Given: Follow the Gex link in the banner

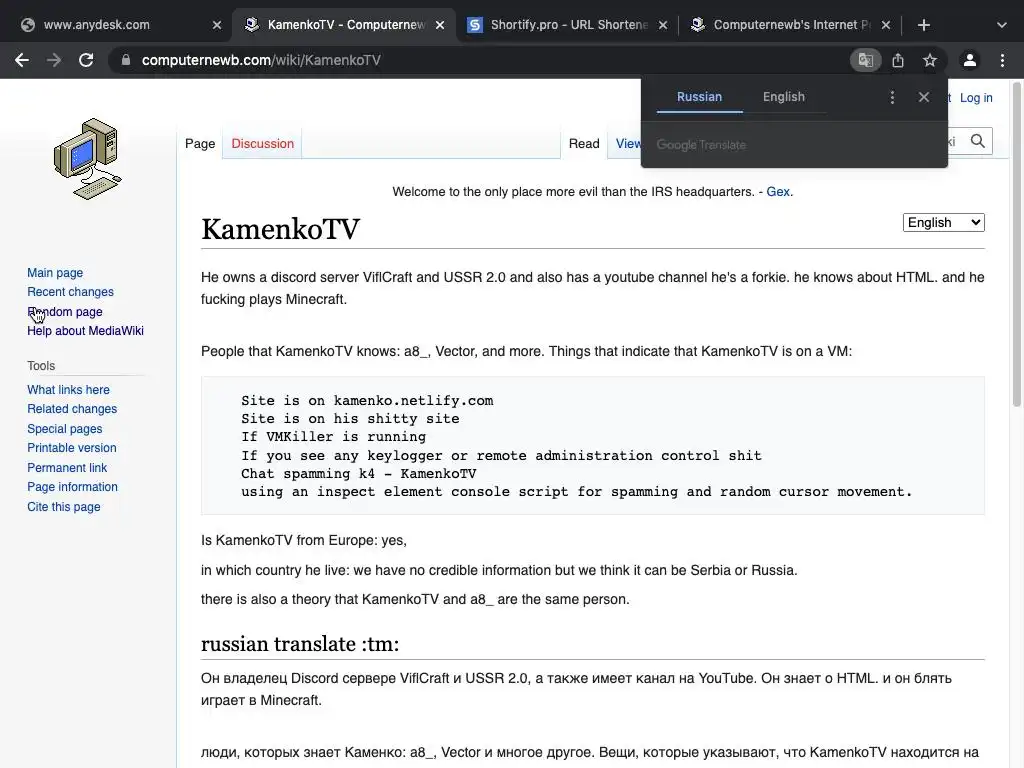Looking at the screenshot, I should tap(778, 191).
